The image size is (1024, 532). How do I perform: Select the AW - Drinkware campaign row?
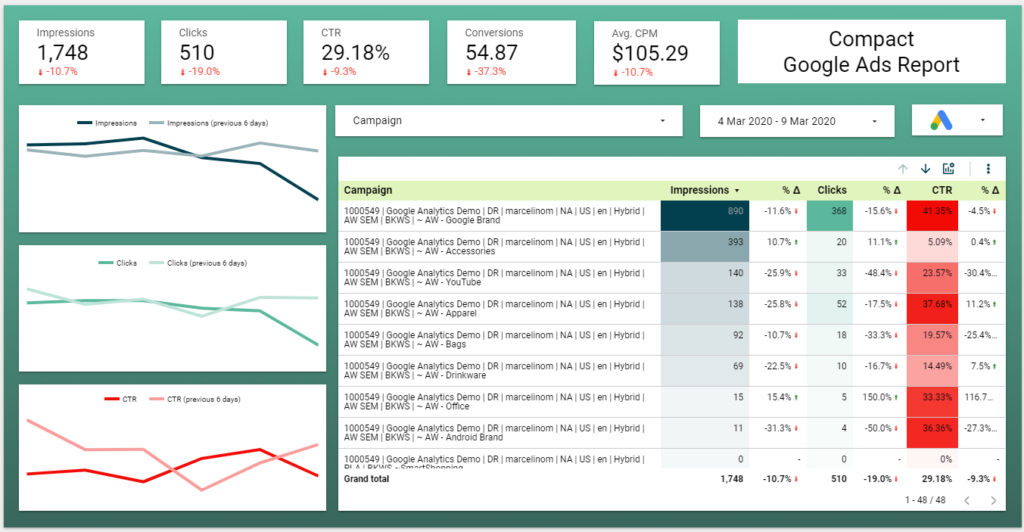coord(671,371)
